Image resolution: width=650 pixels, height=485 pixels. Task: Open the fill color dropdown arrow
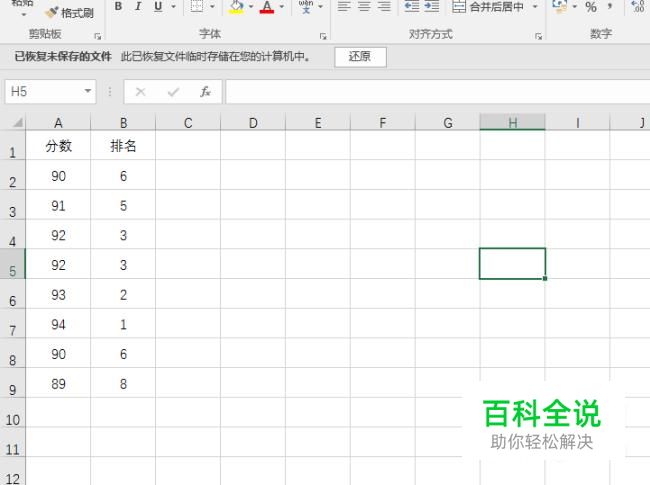[x=251, y=7]
